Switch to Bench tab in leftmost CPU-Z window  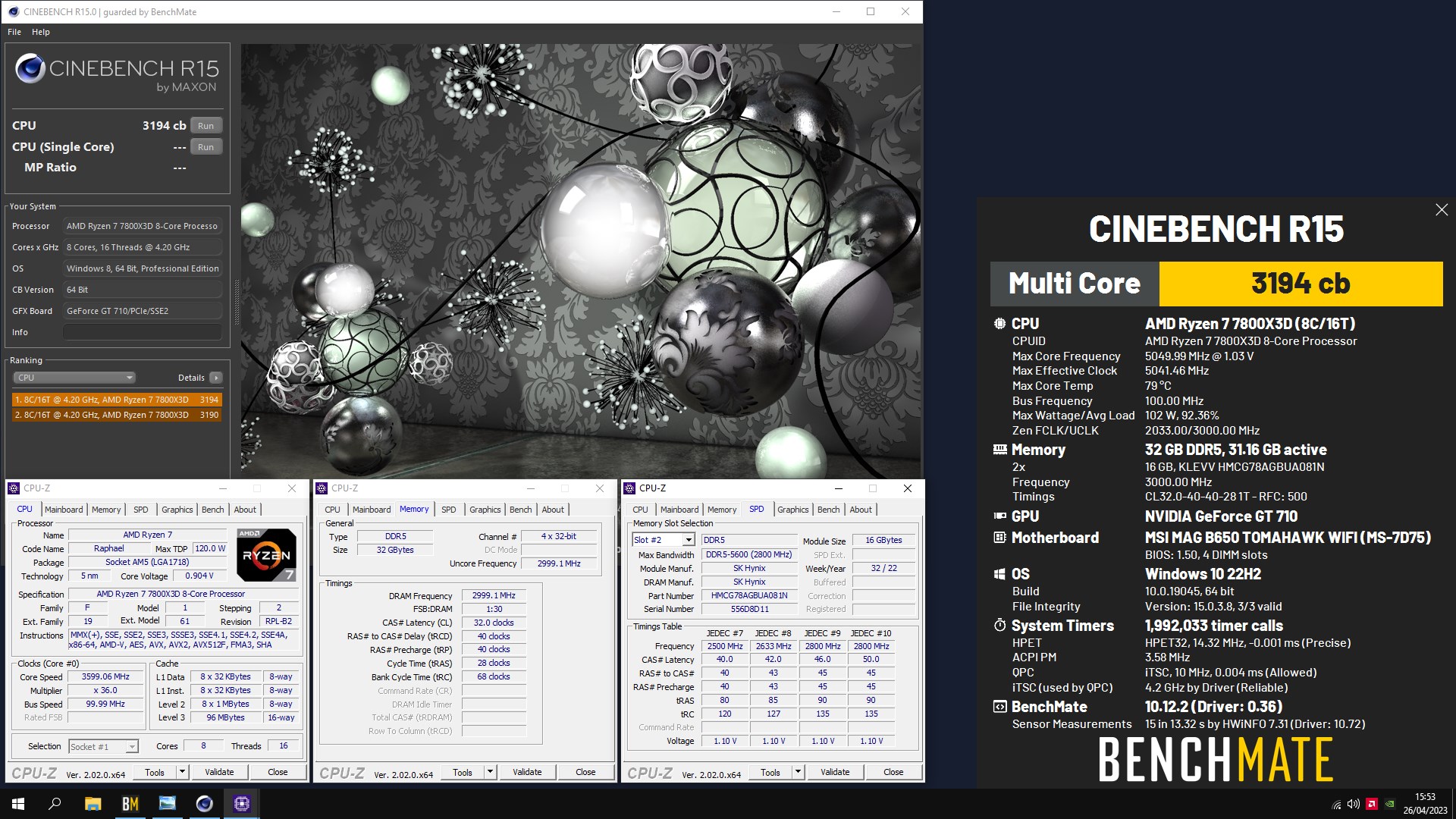pyautogui.click(x=212, y=510)
